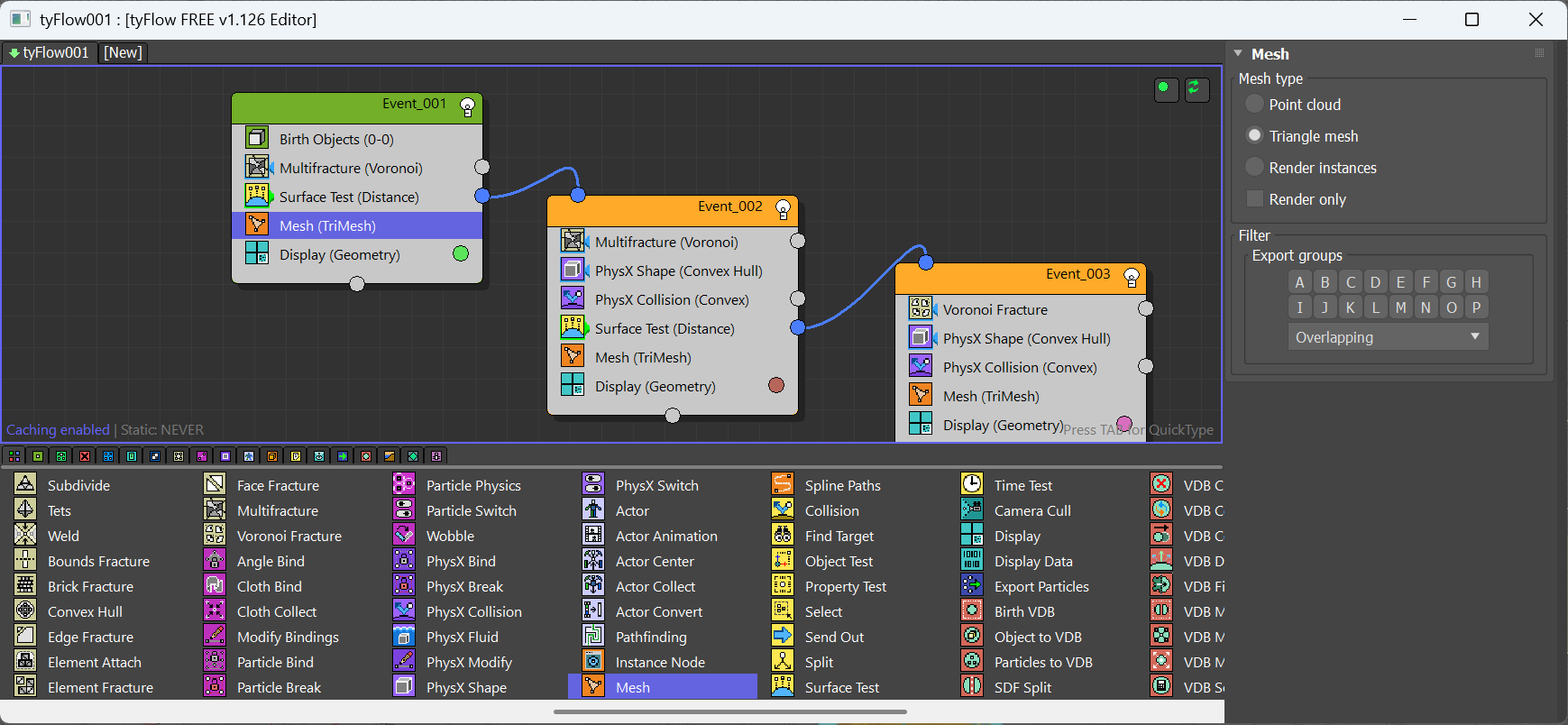The height and width of the screenshot is (725, 1568).
Task: Select Triangle mesh radio option
Action: [1254, 135]
